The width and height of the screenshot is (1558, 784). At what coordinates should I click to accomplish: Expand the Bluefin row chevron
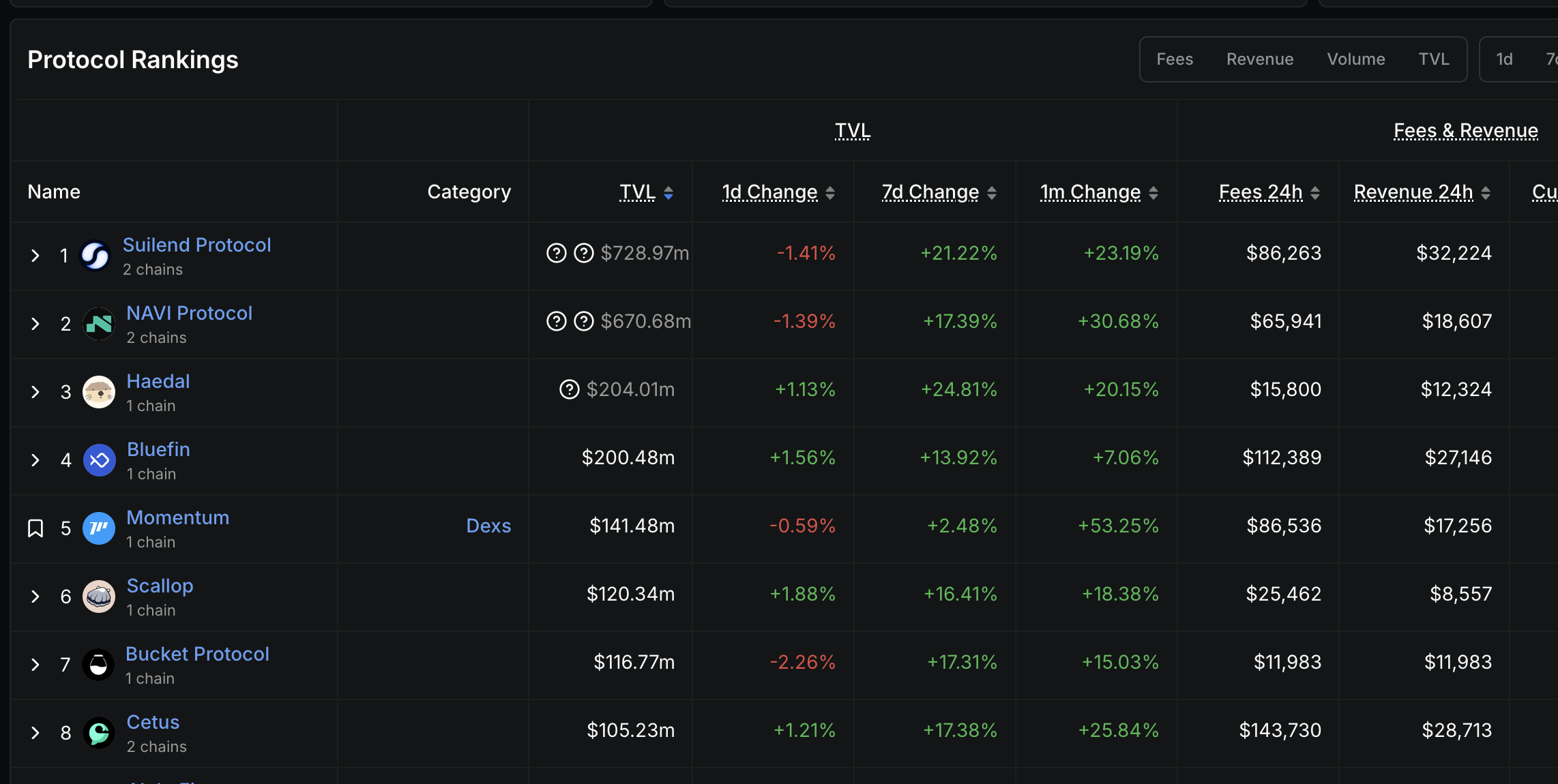35,460
